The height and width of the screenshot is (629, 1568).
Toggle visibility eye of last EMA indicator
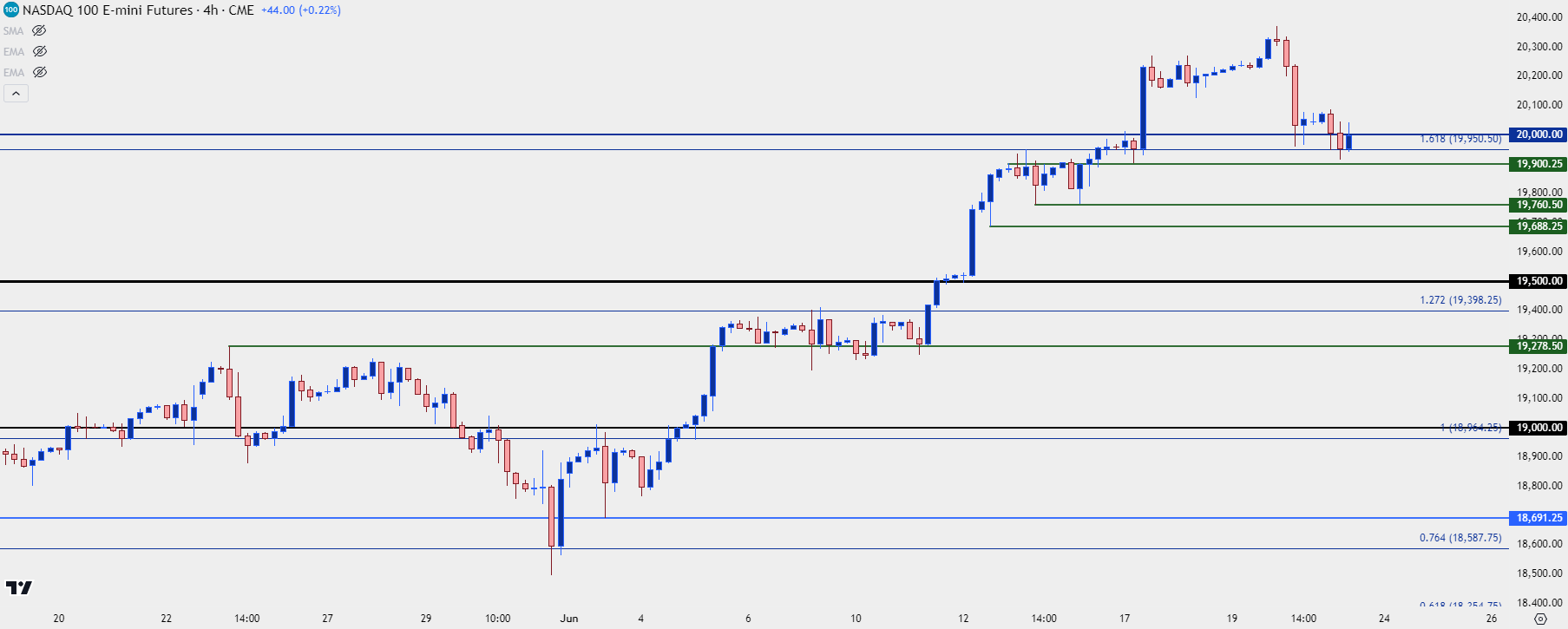[39, 72]
